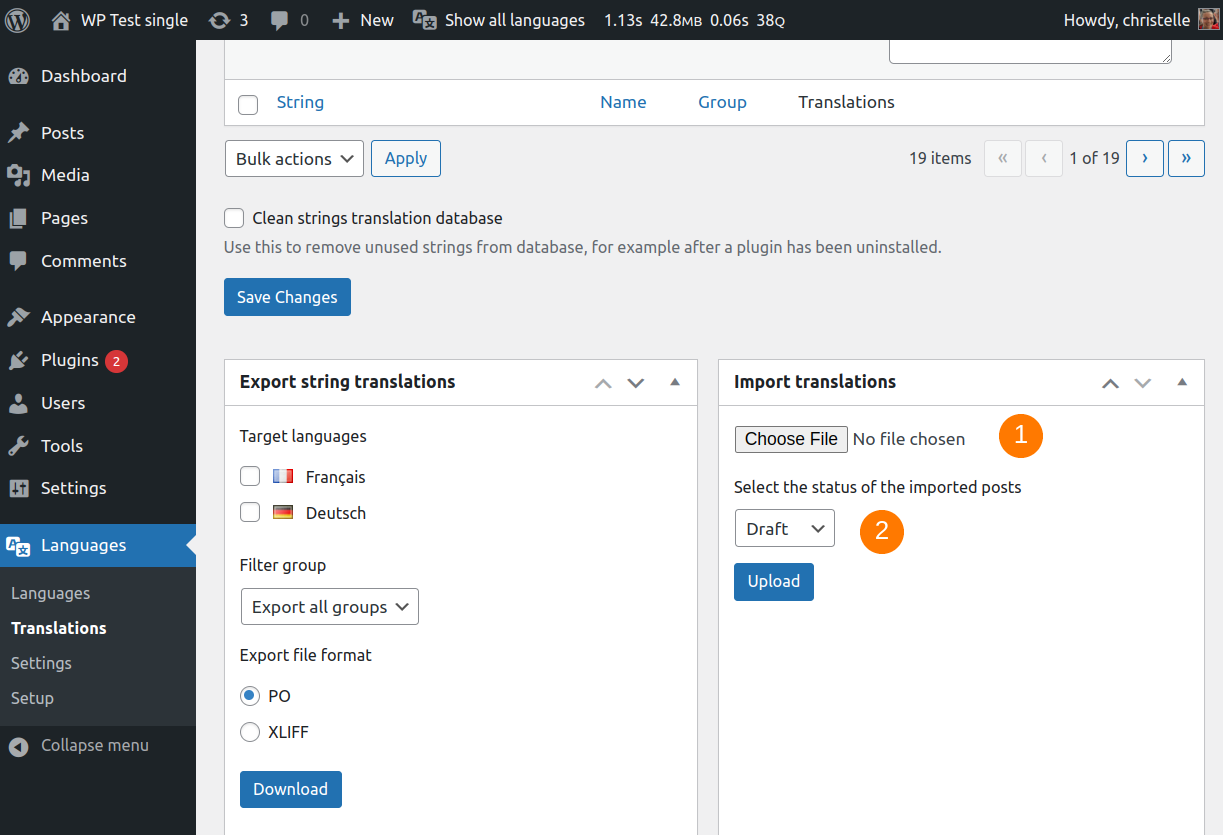Click the plus New icon in admin bar
The image size is (1223, 835).
pos(340,20)
